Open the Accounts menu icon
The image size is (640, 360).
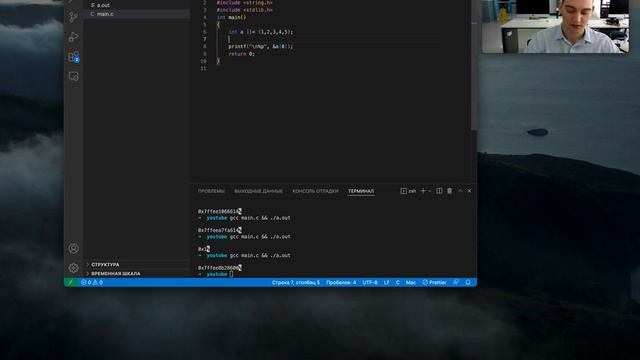73,248
